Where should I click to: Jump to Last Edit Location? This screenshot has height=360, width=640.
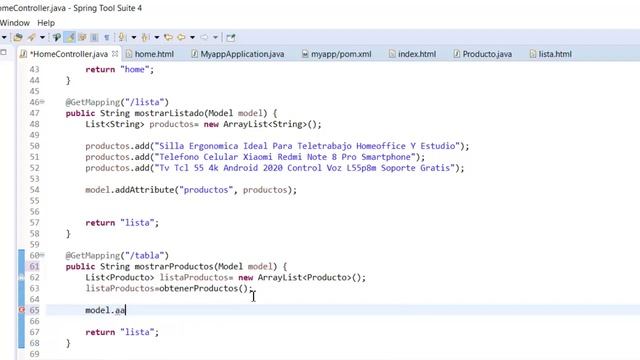(x=168, y=38)
